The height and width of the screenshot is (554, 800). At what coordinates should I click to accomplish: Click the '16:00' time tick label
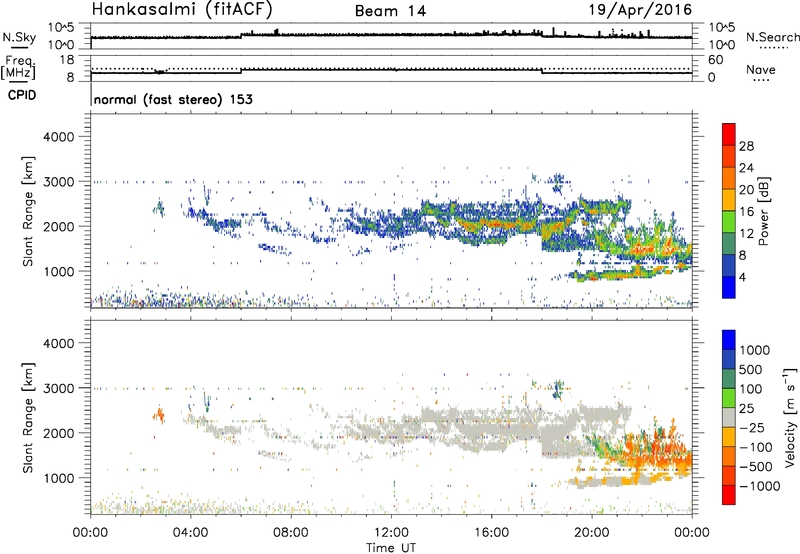[491, 533]
